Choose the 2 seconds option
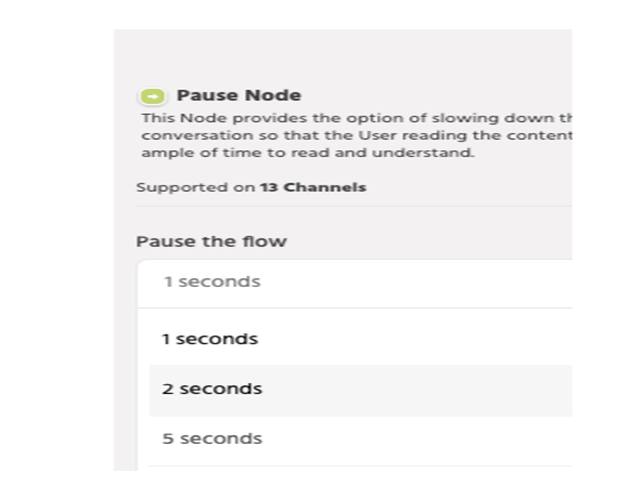The width and height of the screenshot is (618, 486). (212, 389)
